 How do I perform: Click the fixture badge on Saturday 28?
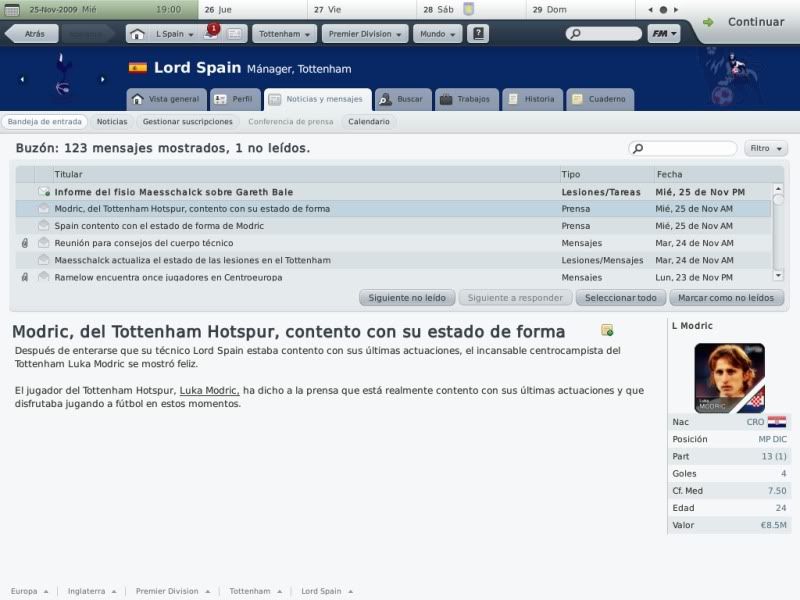(x=468, y=9)
